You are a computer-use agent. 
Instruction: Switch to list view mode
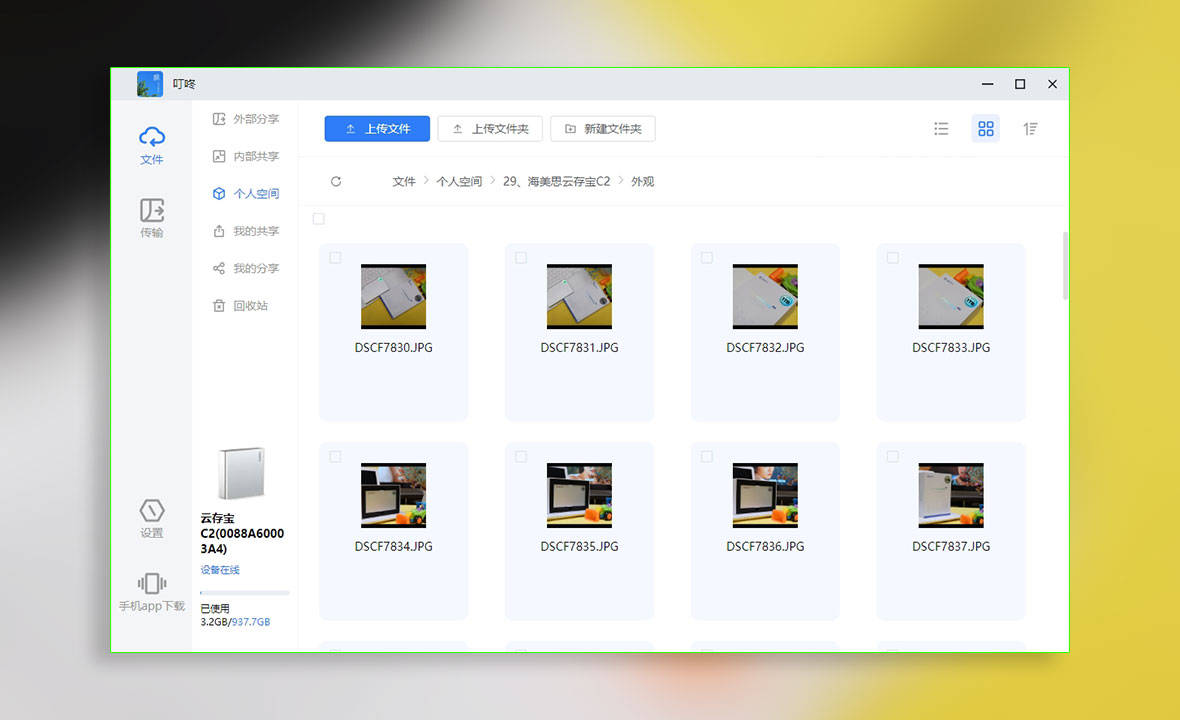[941, 128]
